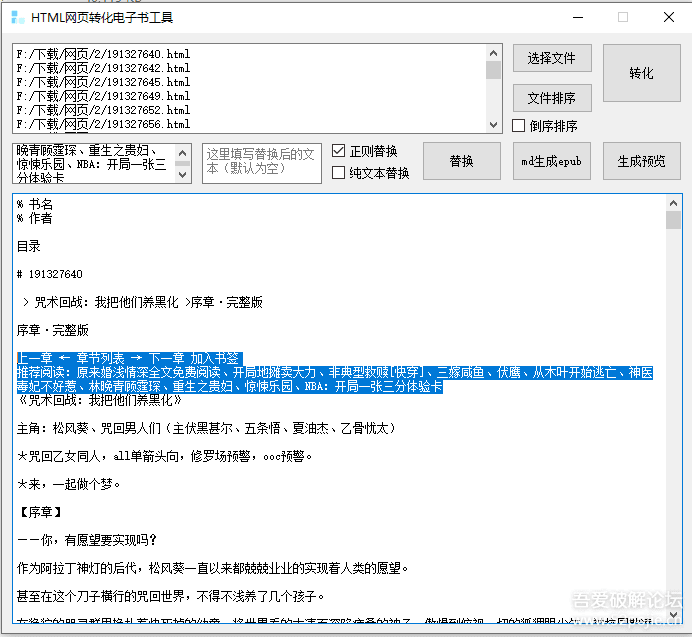Click the 替换 button
The width and height of the screenshot is (692, 637).
coord(462,161)
